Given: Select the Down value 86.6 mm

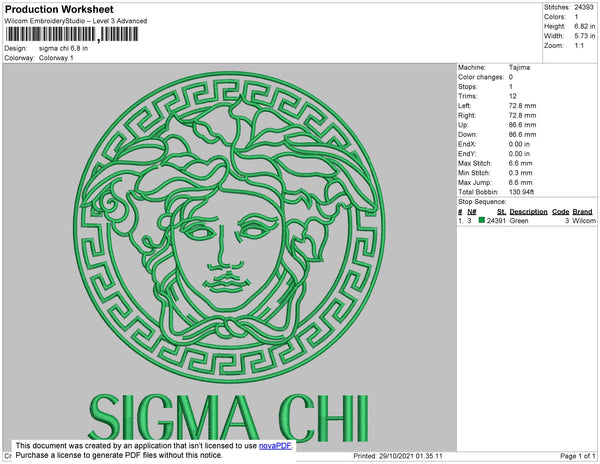Looking at the screenshot, I should 522,134.
